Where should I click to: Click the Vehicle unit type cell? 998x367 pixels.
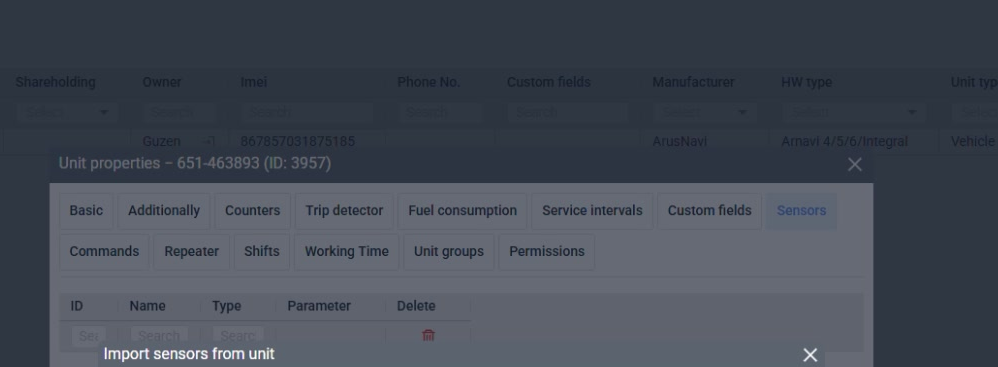pos(973,141)
